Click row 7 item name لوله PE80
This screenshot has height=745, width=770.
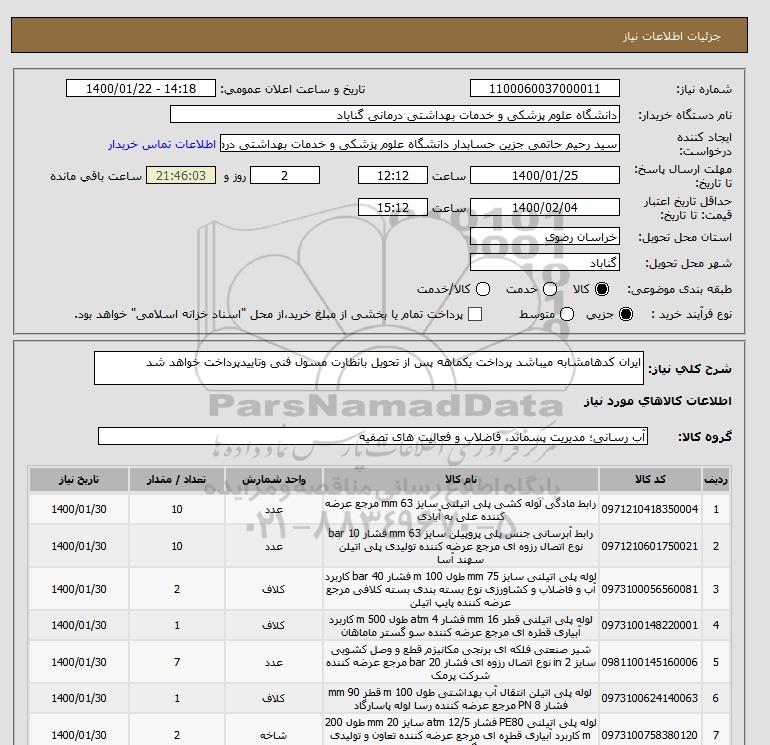tap(461, 730)
